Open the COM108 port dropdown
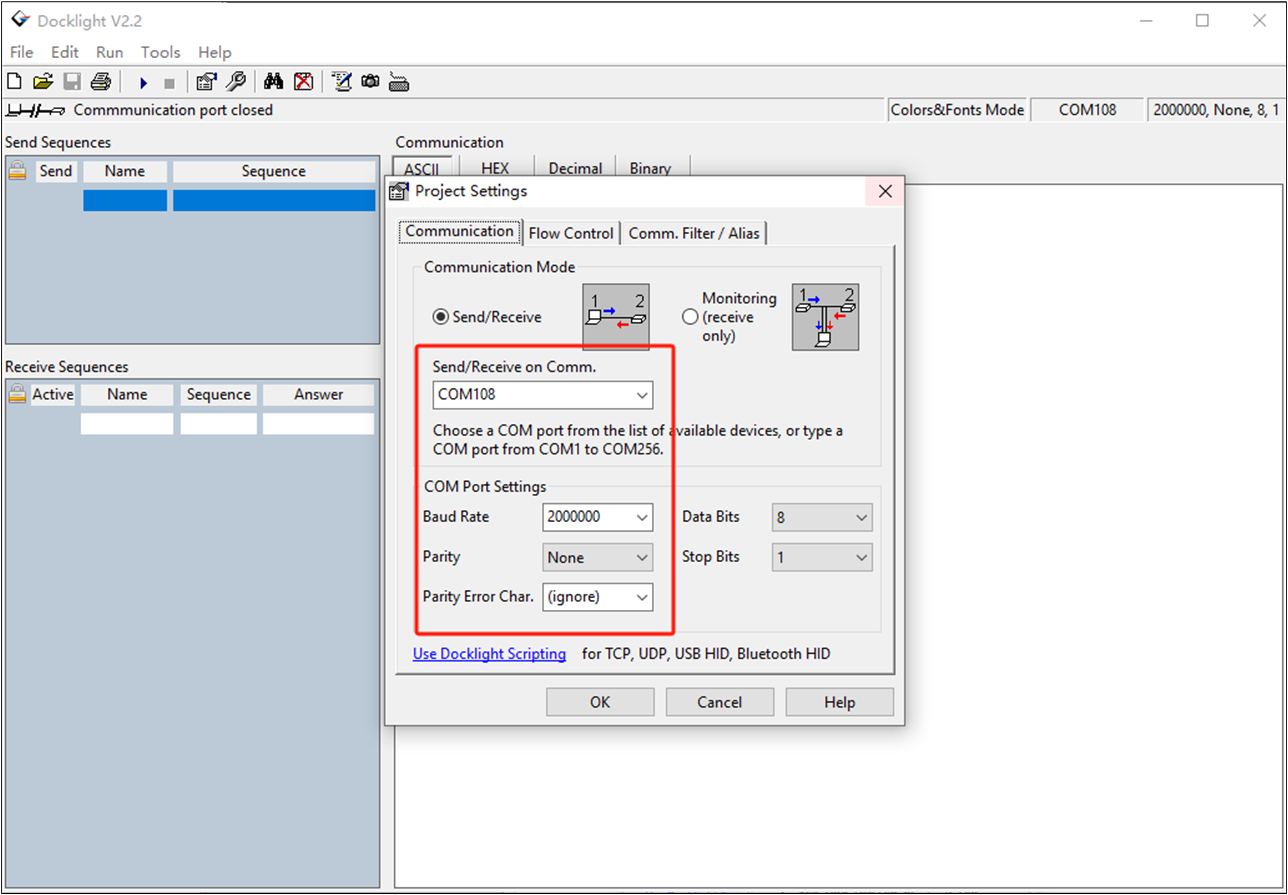The width and height of the screenshot is (1288, 895). pyautogui.click(x=642, y=394)
